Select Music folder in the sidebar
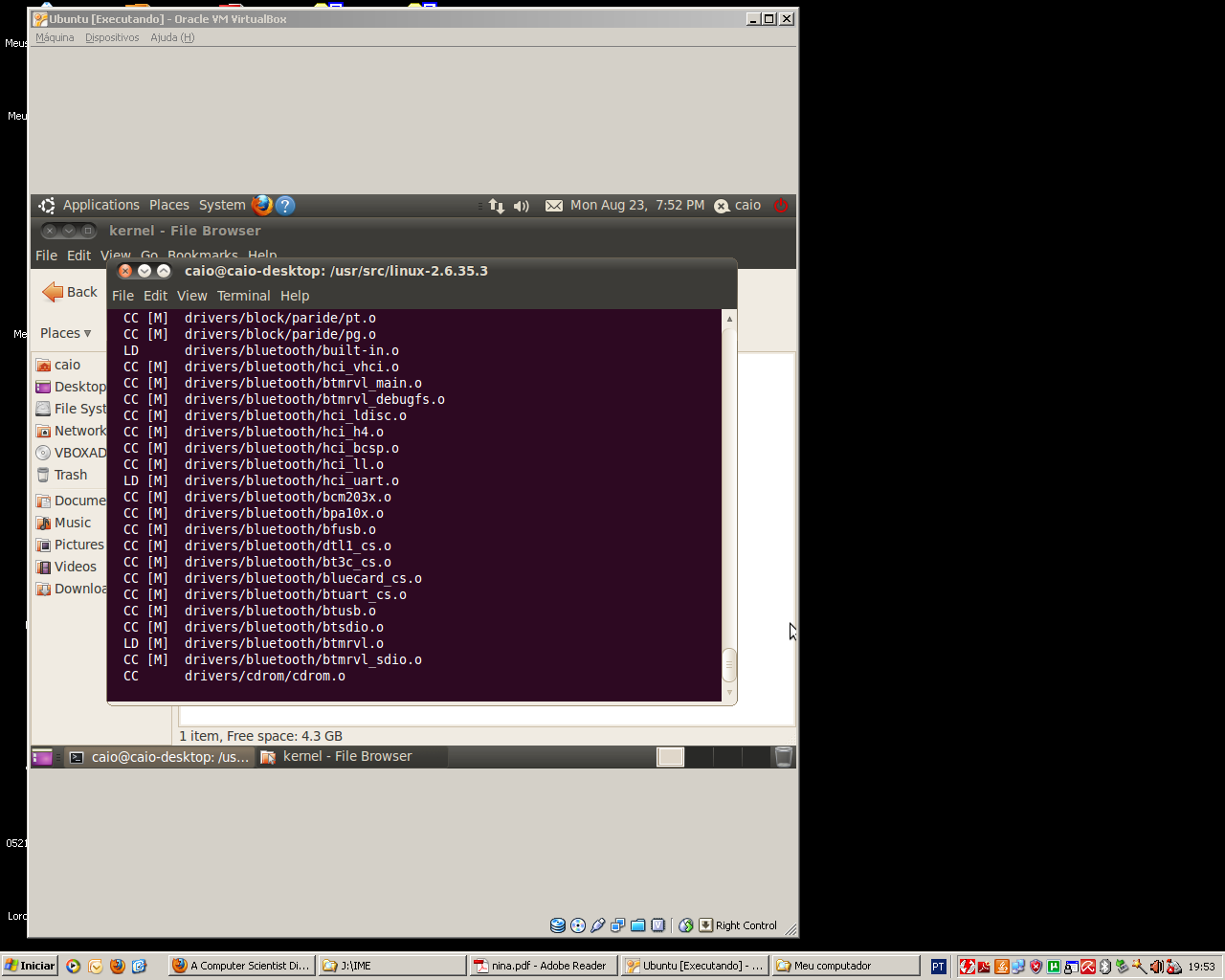Screen dimensions: 1225x980 [72, 523]
